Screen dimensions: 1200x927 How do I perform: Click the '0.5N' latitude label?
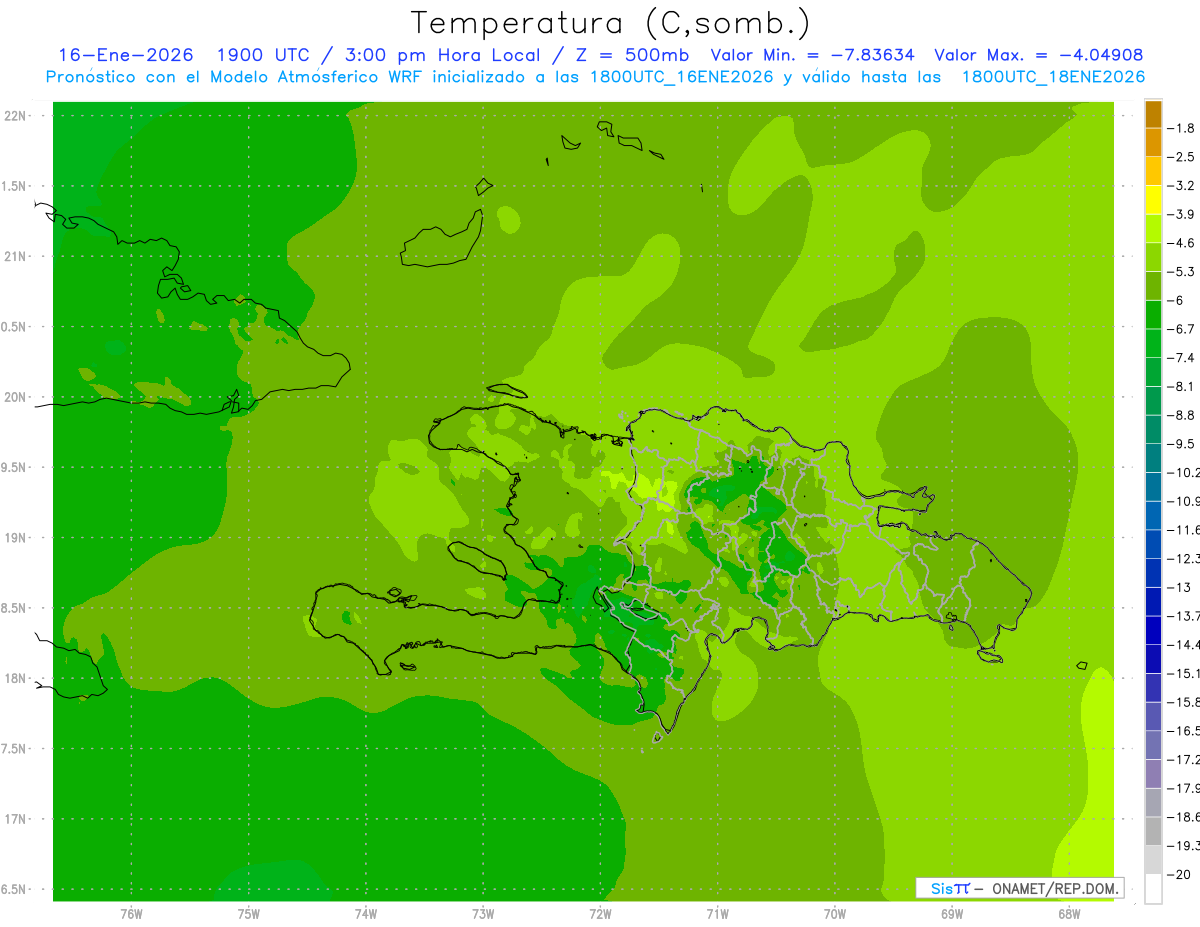[15, 327]
